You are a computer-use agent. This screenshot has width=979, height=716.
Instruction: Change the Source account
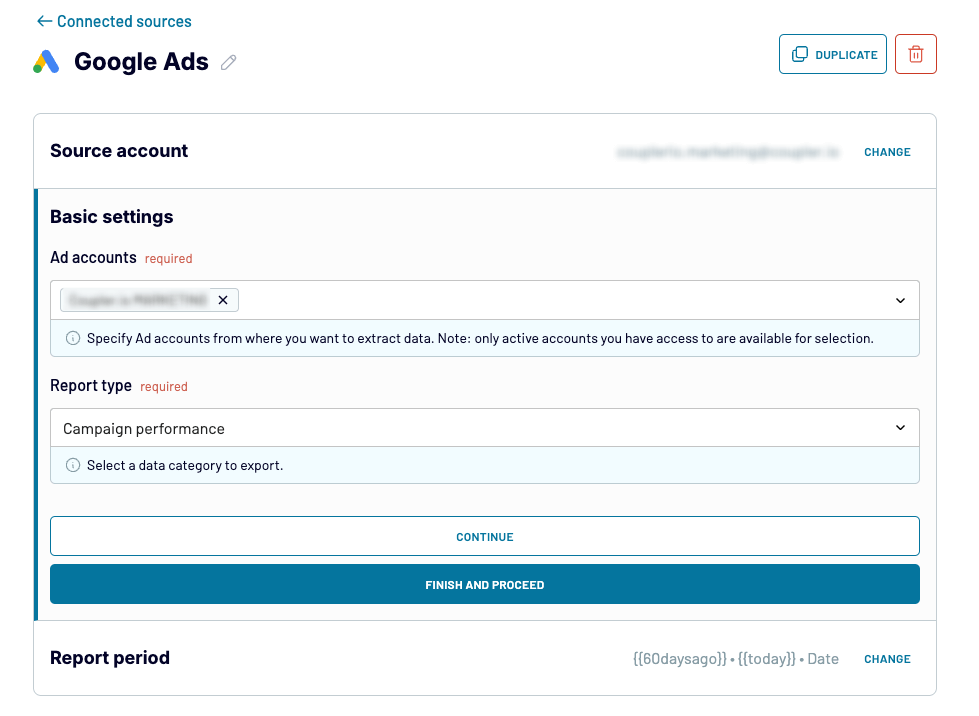[x=887, y=152]
